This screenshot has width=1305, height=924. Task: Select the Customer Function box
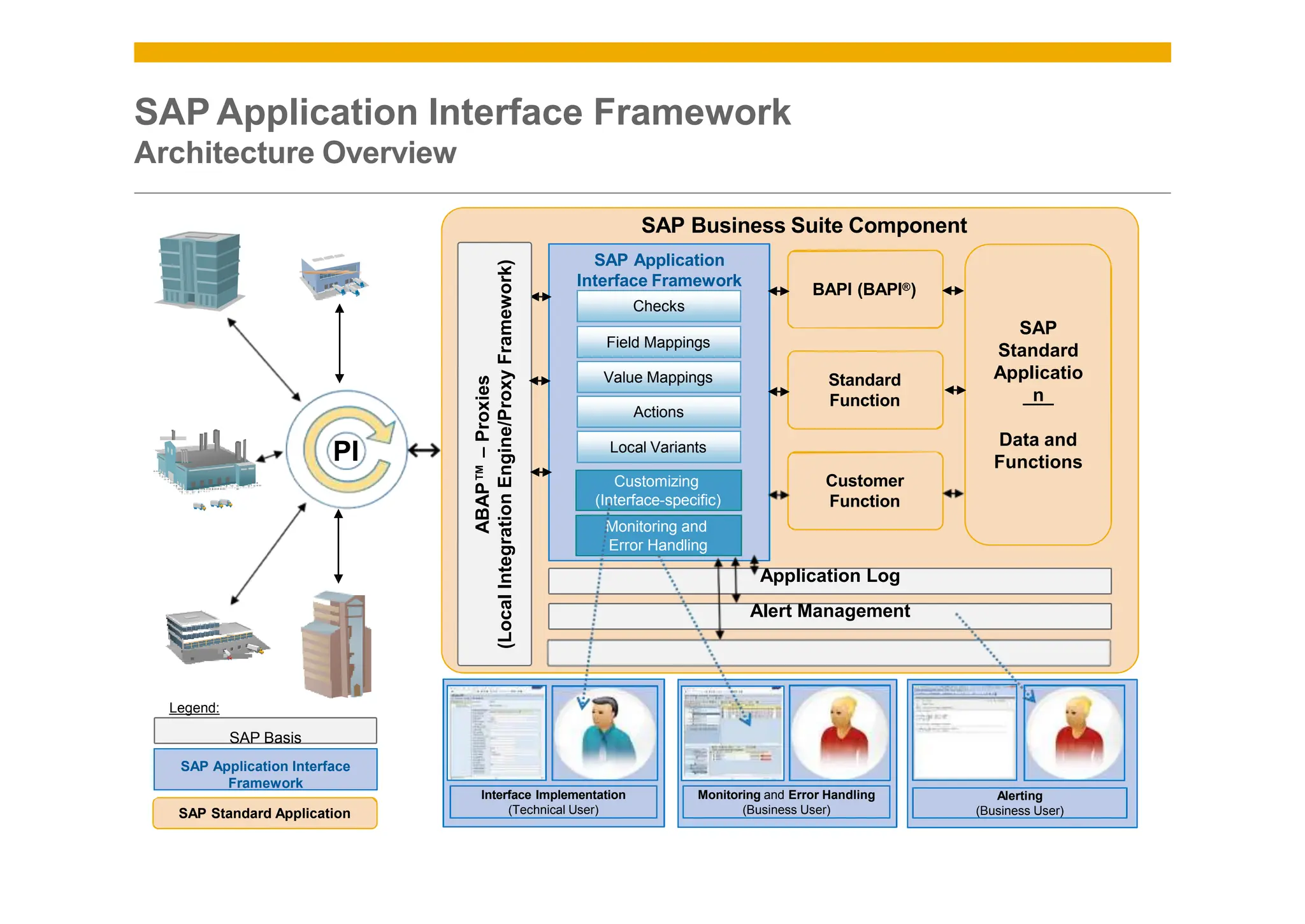point(865,491)
